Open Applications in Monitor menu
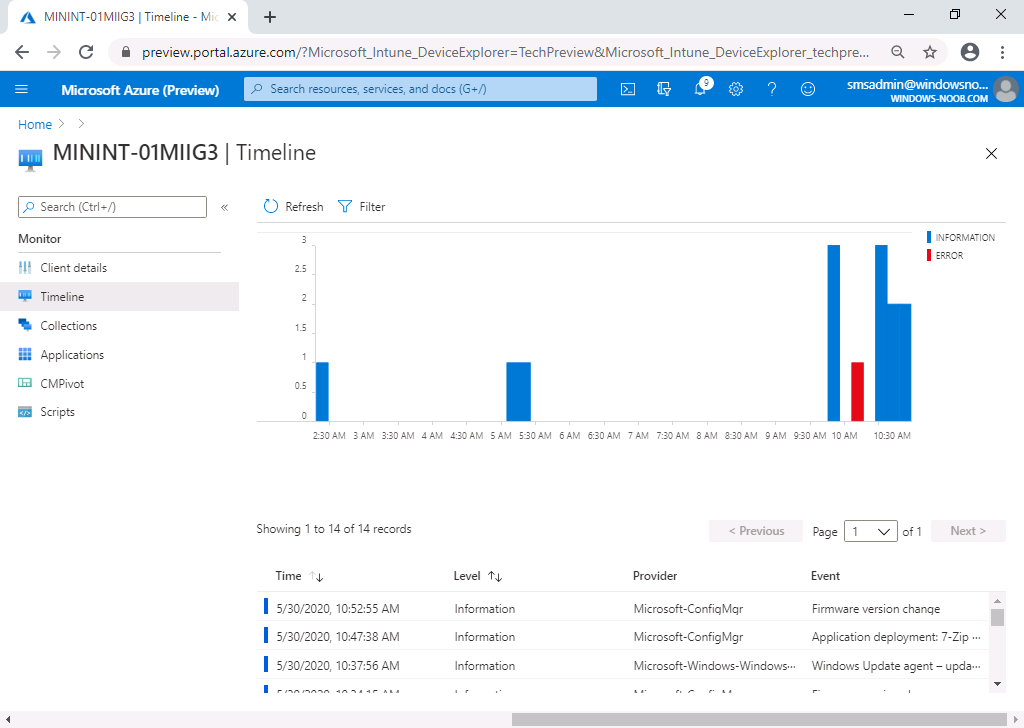 (x=120, y=355)
